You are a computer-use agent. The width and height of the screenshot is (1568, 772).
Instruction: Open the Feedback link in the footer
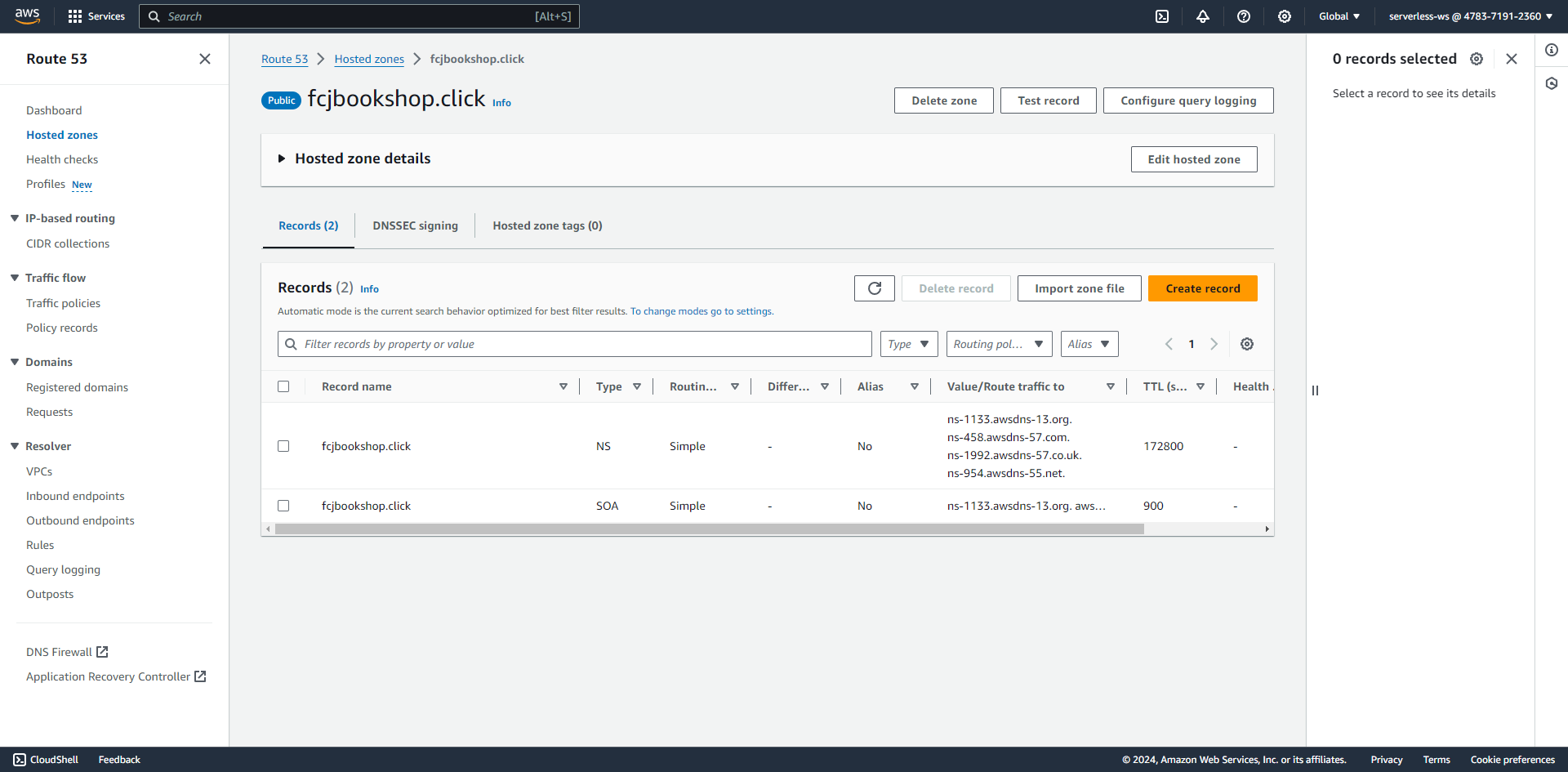click(119, 760)
